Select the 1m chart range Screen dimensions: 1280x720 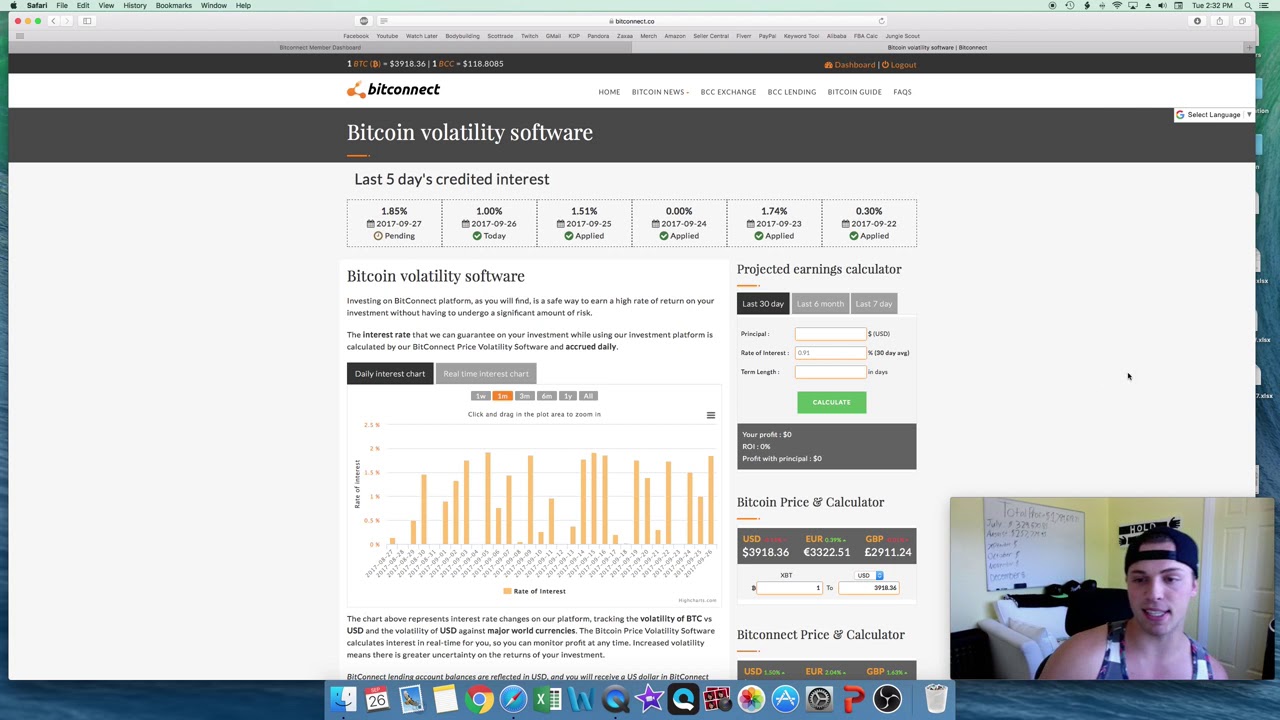502,396
